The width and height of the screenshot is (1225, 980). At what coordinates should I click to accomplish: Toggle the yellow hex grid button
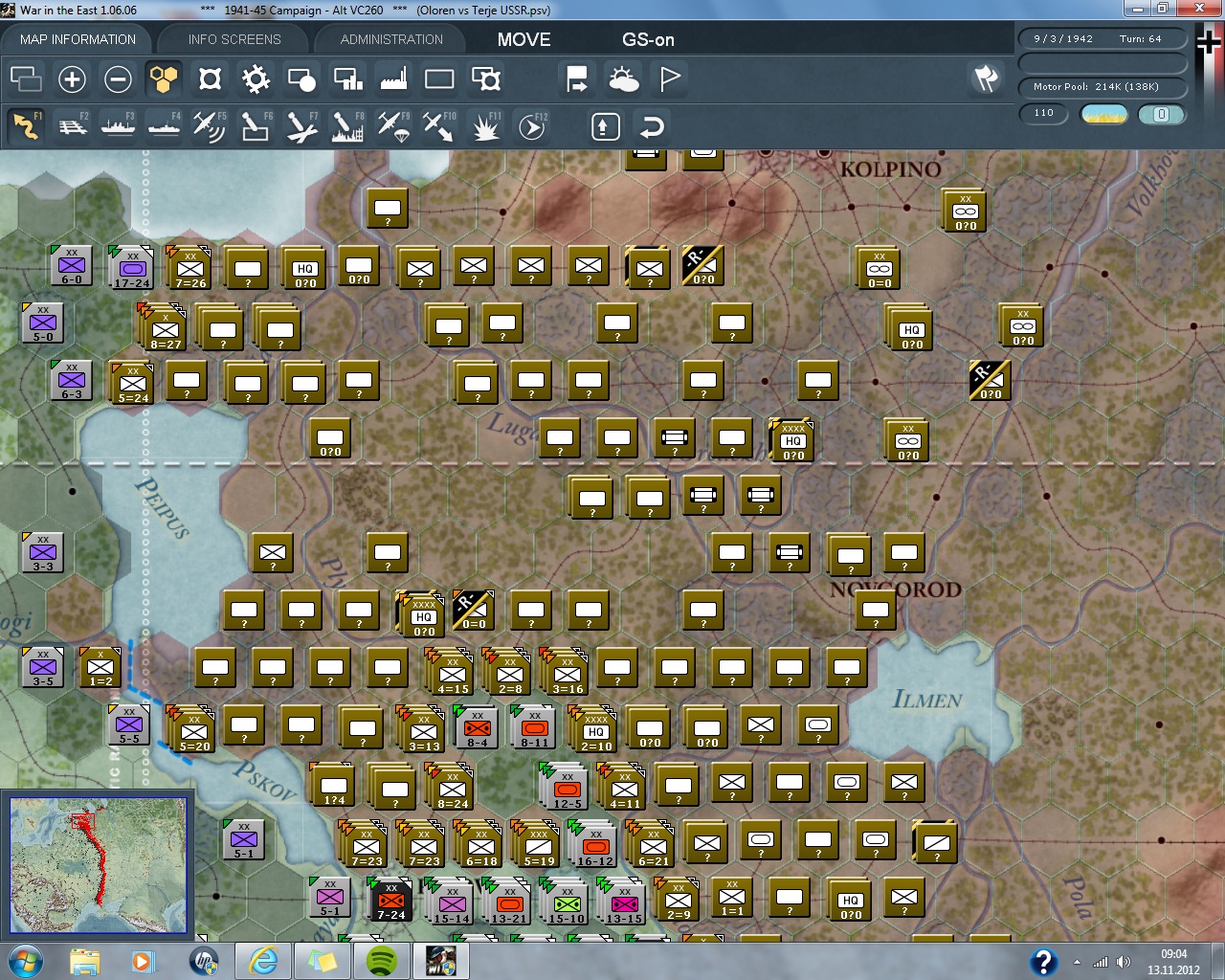[164, 78]
